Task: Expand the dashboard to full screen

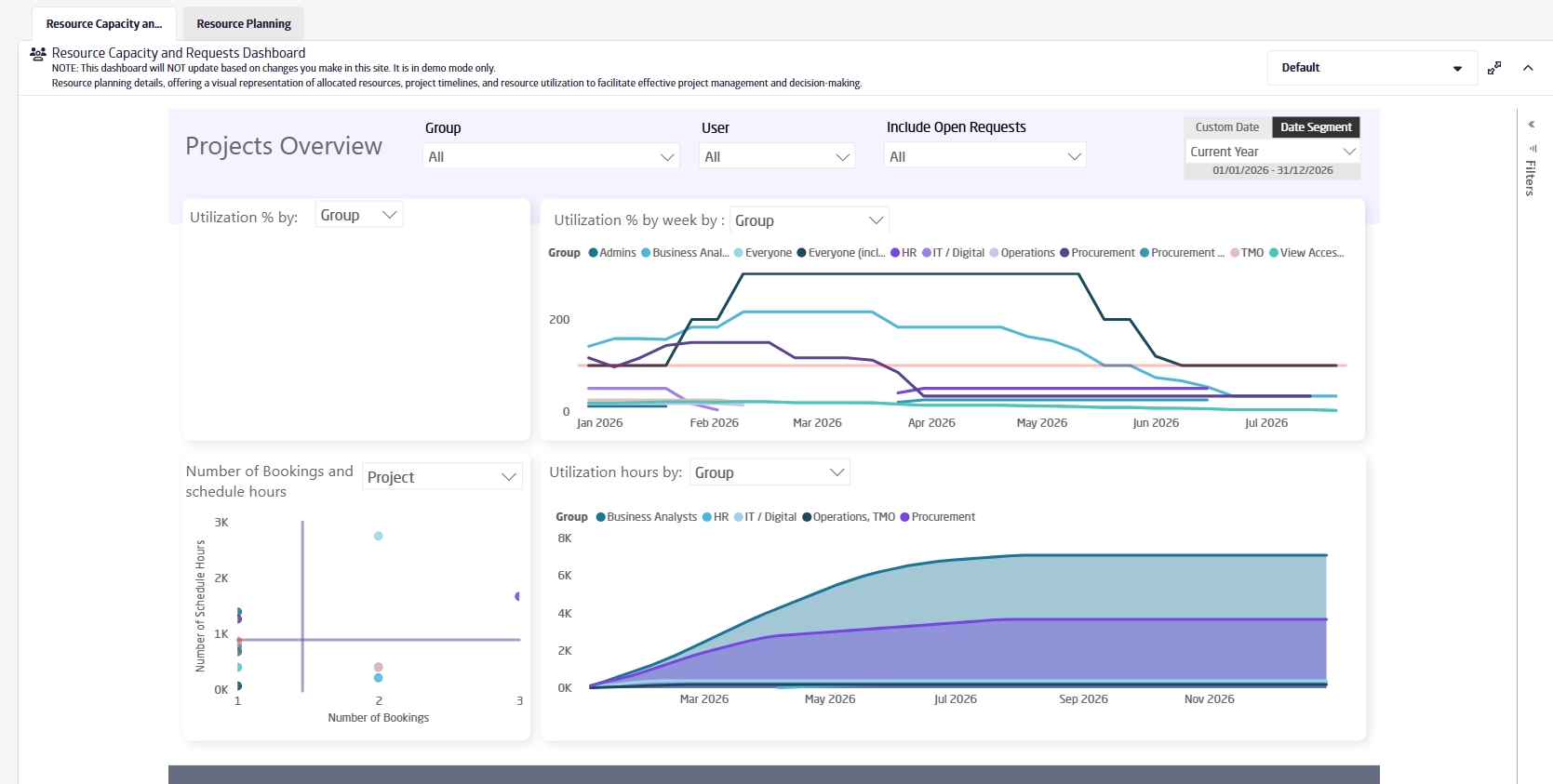Action: (1494, 68)
